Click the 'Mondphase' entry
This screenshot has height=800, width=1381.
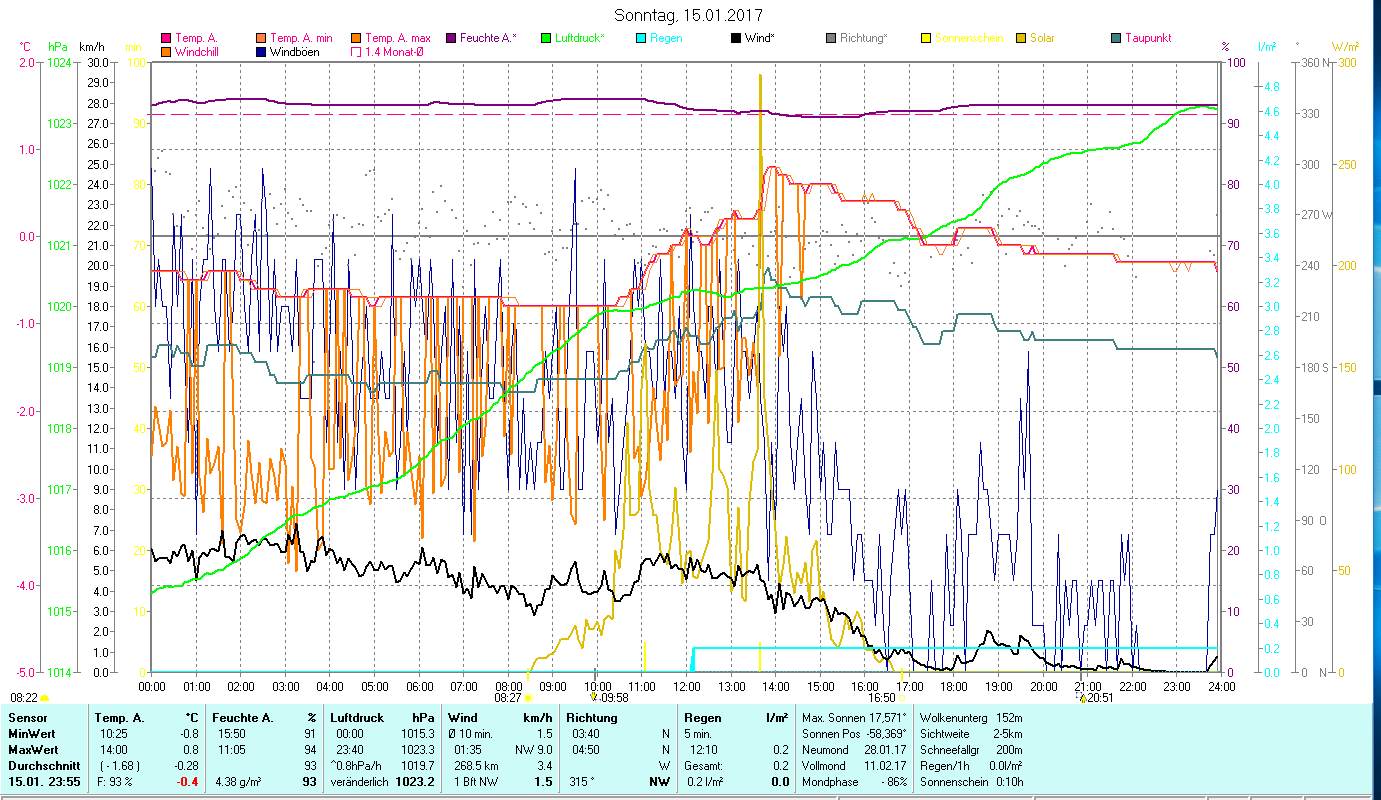(x=855, y=782)
